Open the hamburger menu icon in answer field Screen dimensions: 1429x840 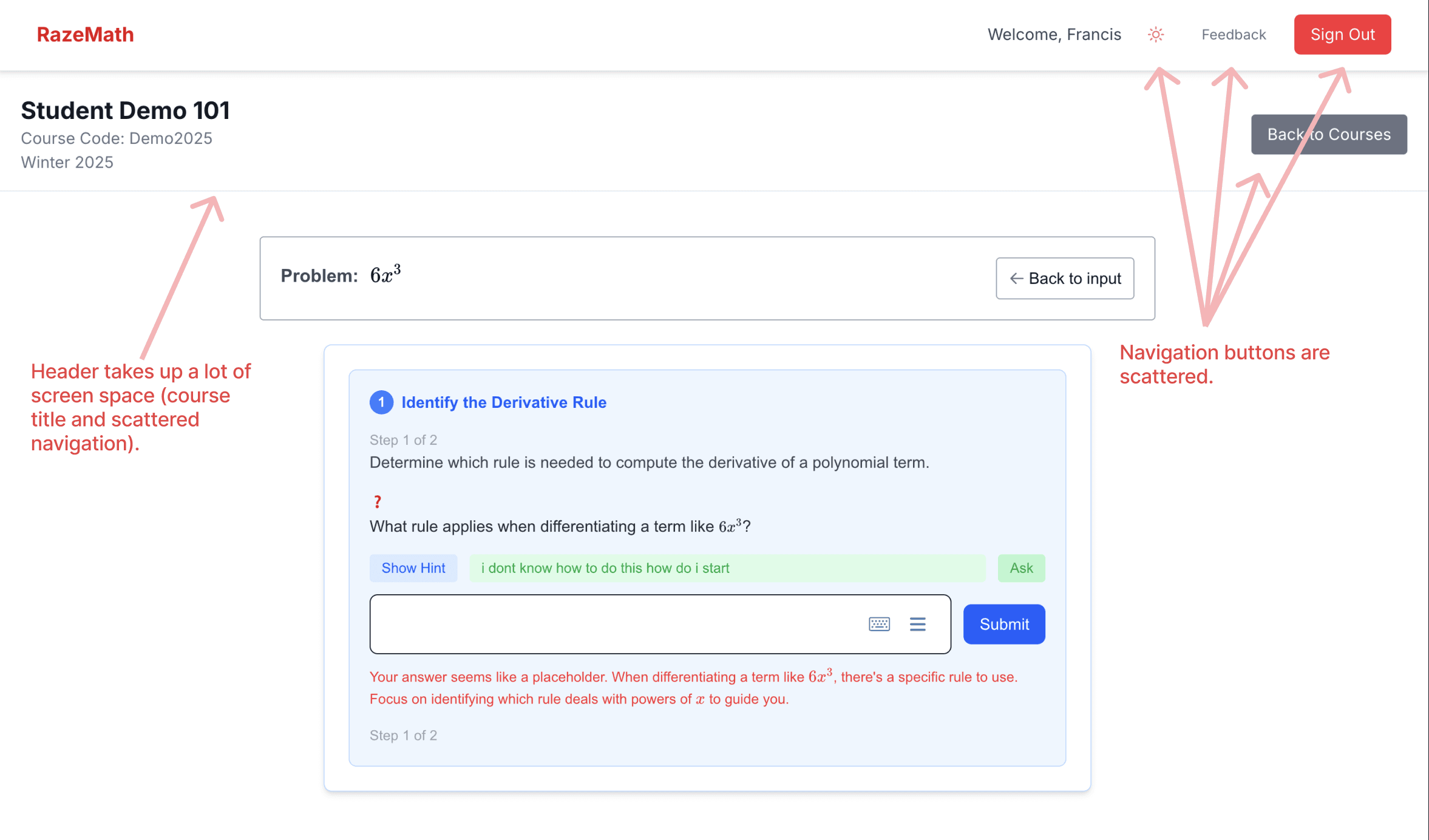pos(917,624)
